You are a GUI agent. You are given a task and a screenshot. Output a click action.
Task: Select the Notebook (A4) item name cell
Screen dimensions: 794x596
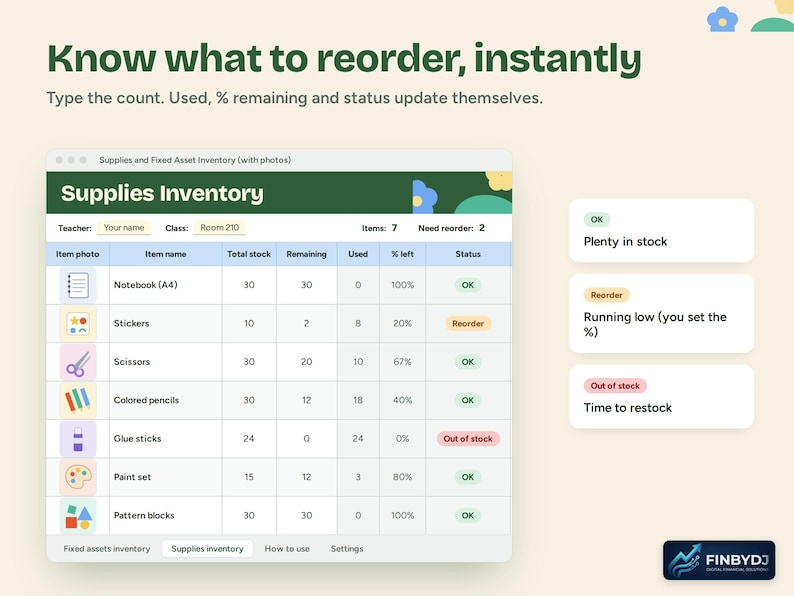coord(166,285)
